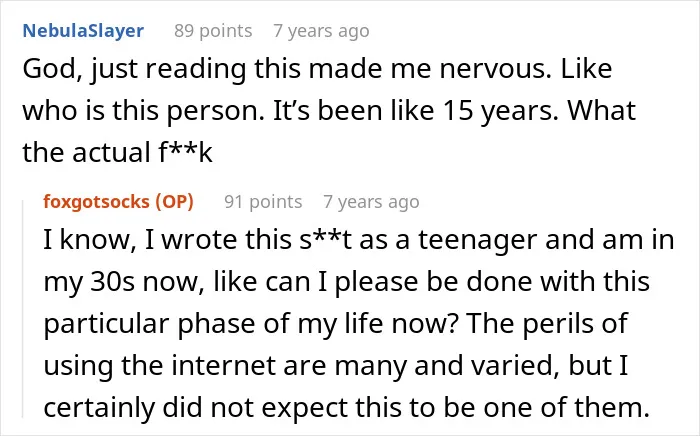Image resolution: width=700 pixels, height=436 pixels.
Task: Click the text 'my 30s now'
Action: click(121, 282)
